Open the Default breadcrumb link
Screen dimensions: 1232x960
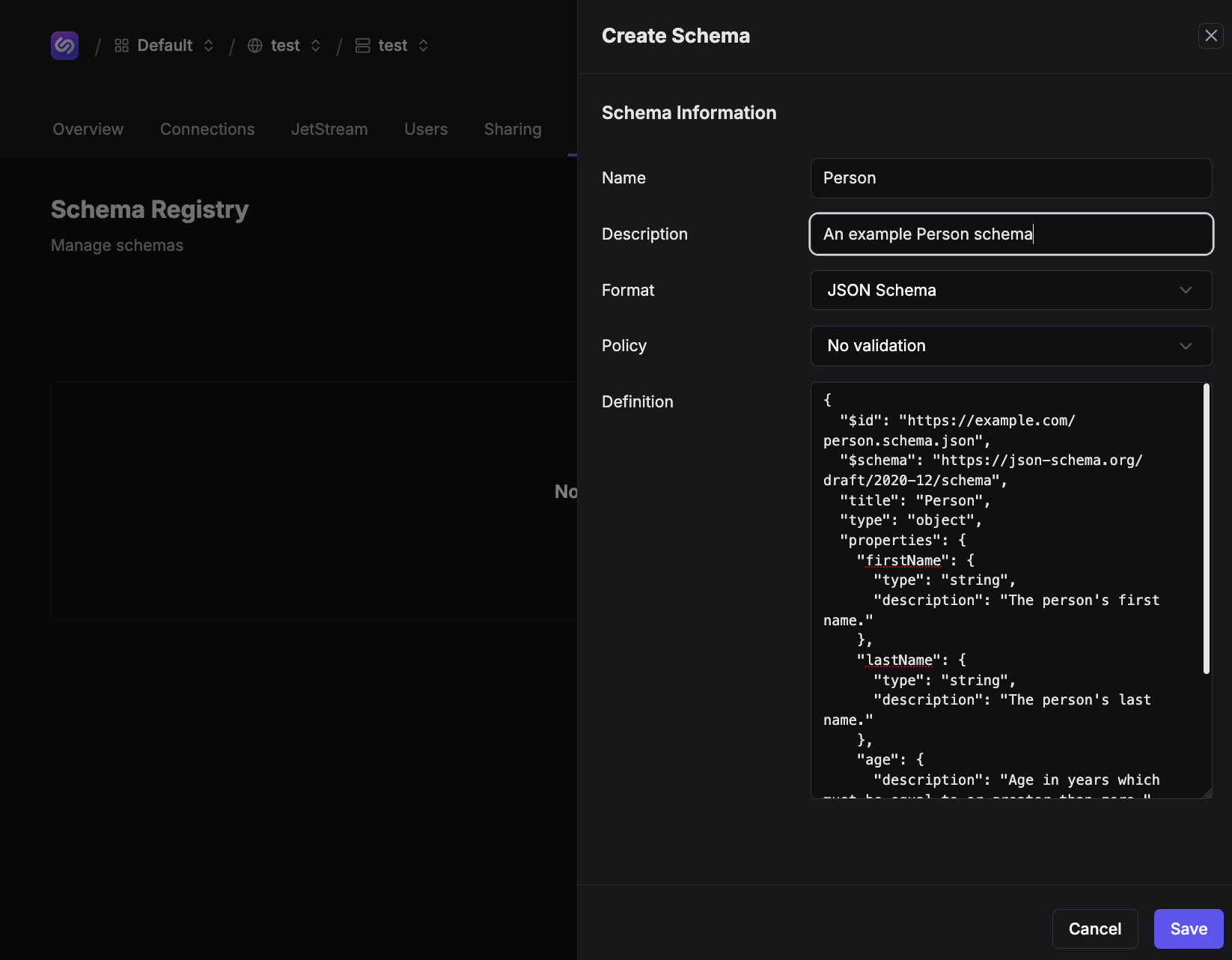tap(165, 46)
